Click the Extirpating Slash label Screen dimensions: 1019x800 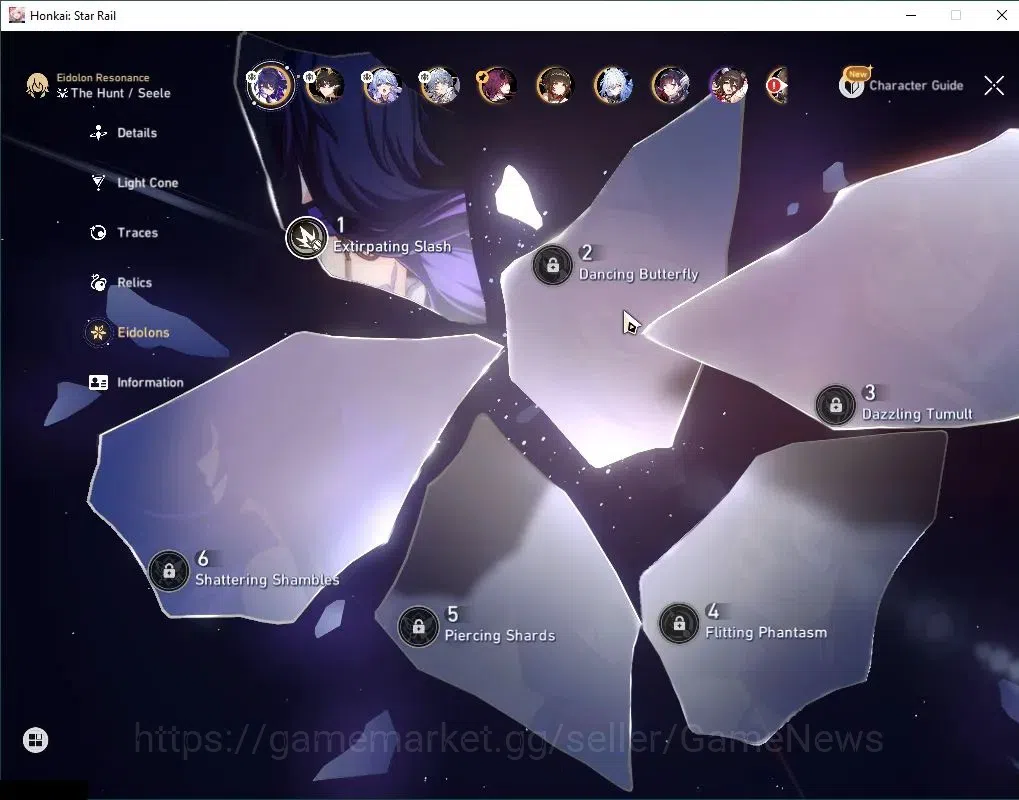pos(392,246)
